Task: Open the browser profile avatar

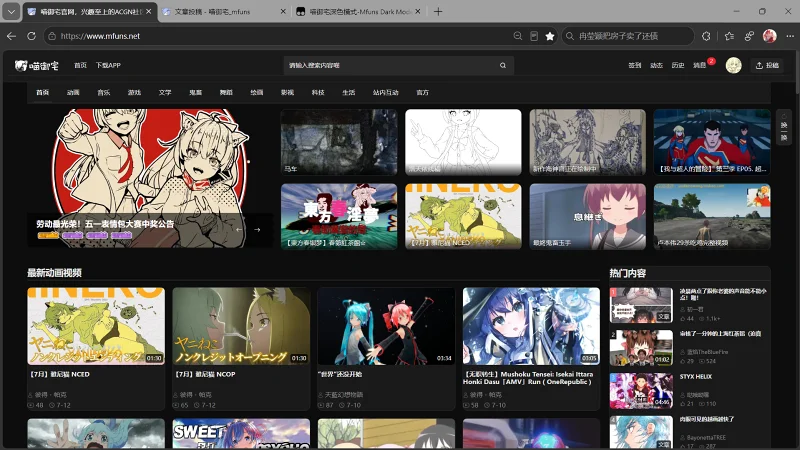Action: click(x=769, y=36)
